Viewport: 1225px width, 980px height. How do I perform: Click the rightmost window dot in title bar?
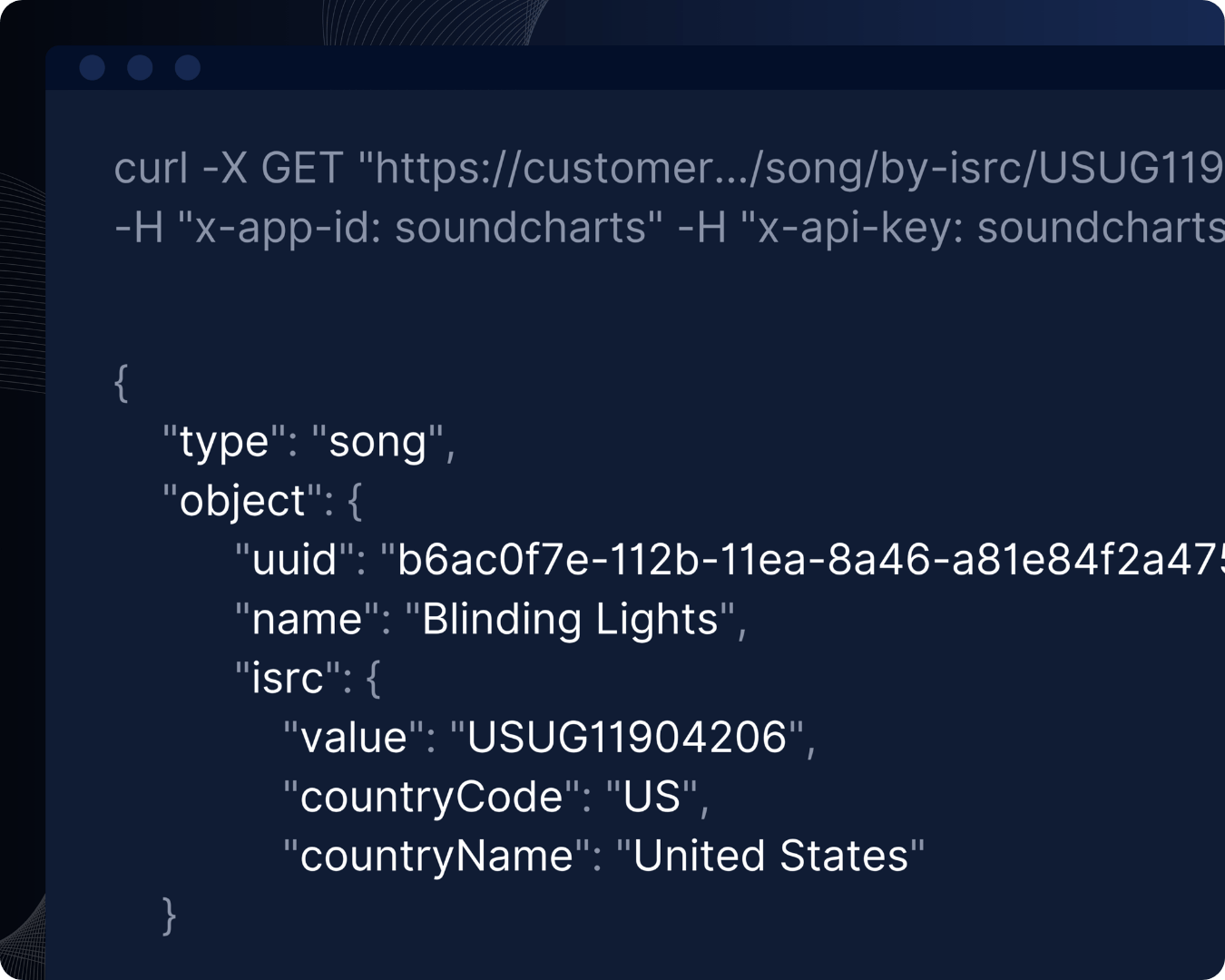[188, 68]
